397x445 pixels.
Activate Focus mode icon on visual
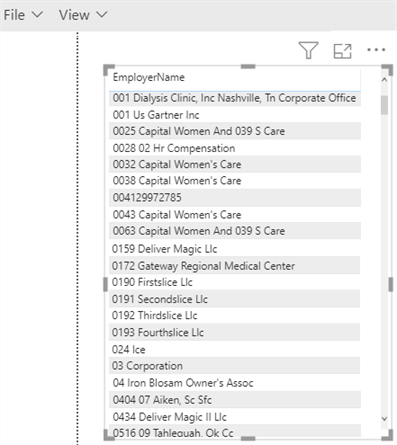click(342, 51)
